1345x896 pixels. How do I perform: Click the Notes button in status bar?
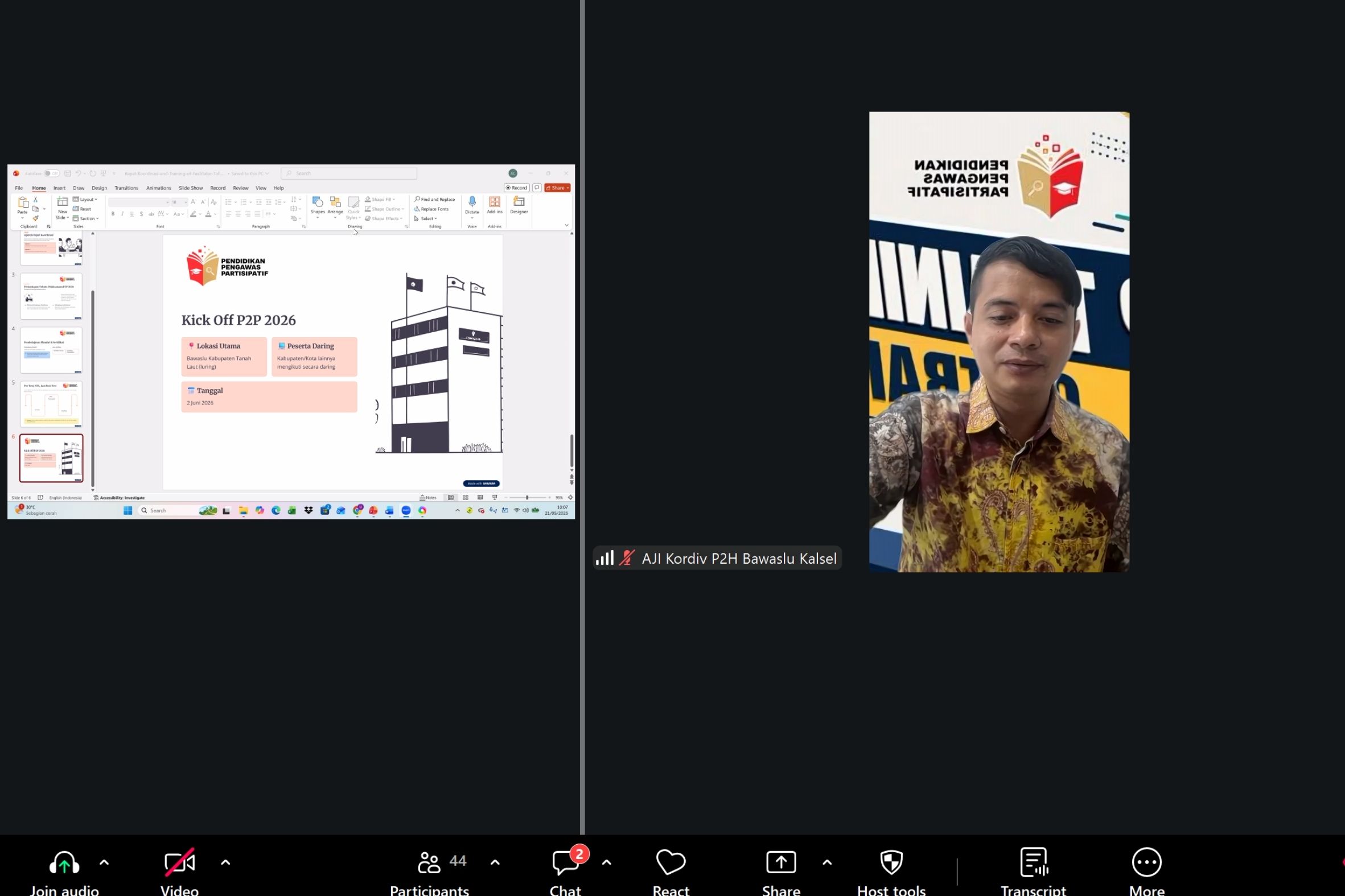428,498
